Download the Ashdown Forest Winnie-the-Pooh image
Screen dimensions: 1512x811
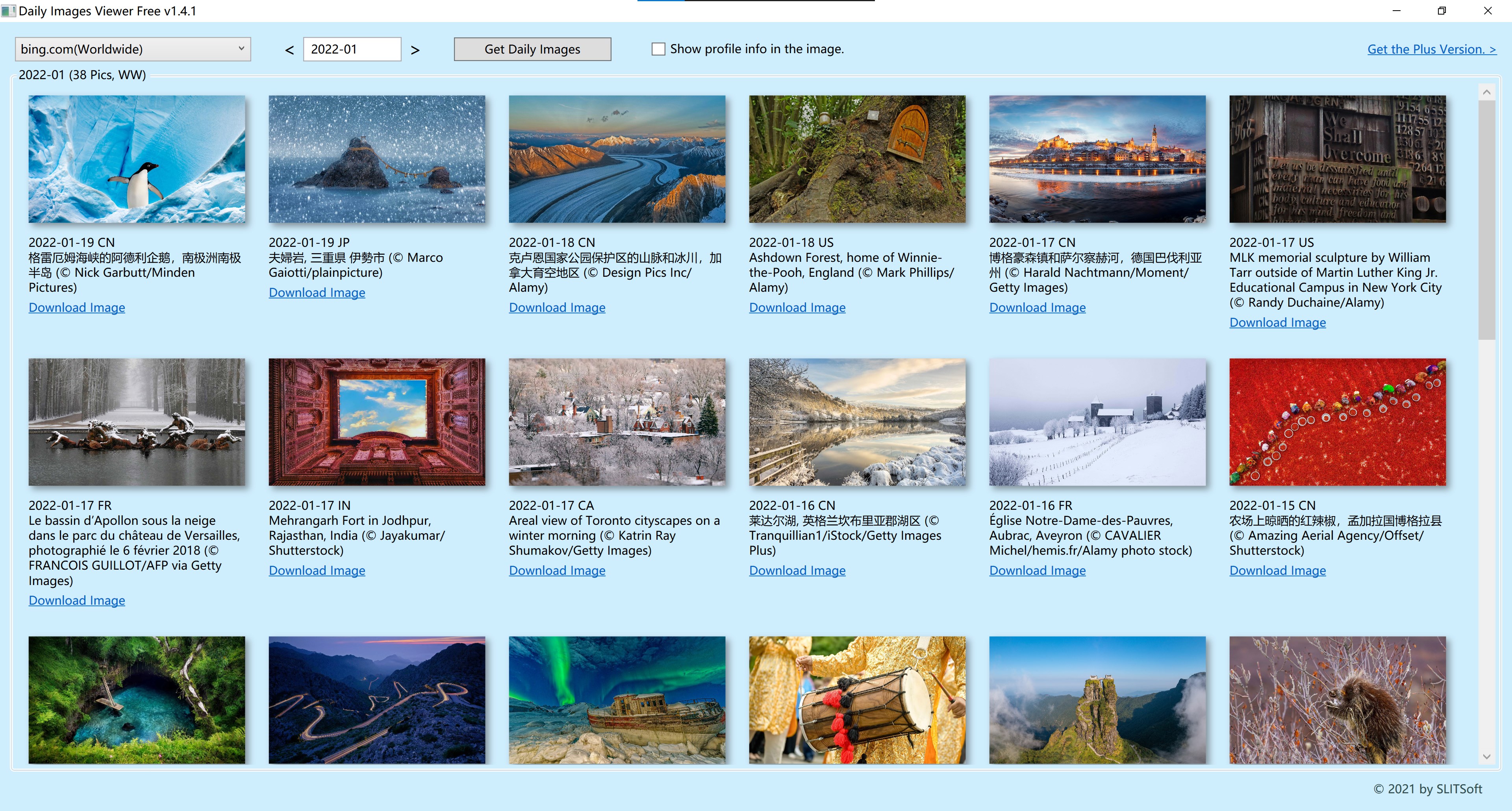coord(797,307)
